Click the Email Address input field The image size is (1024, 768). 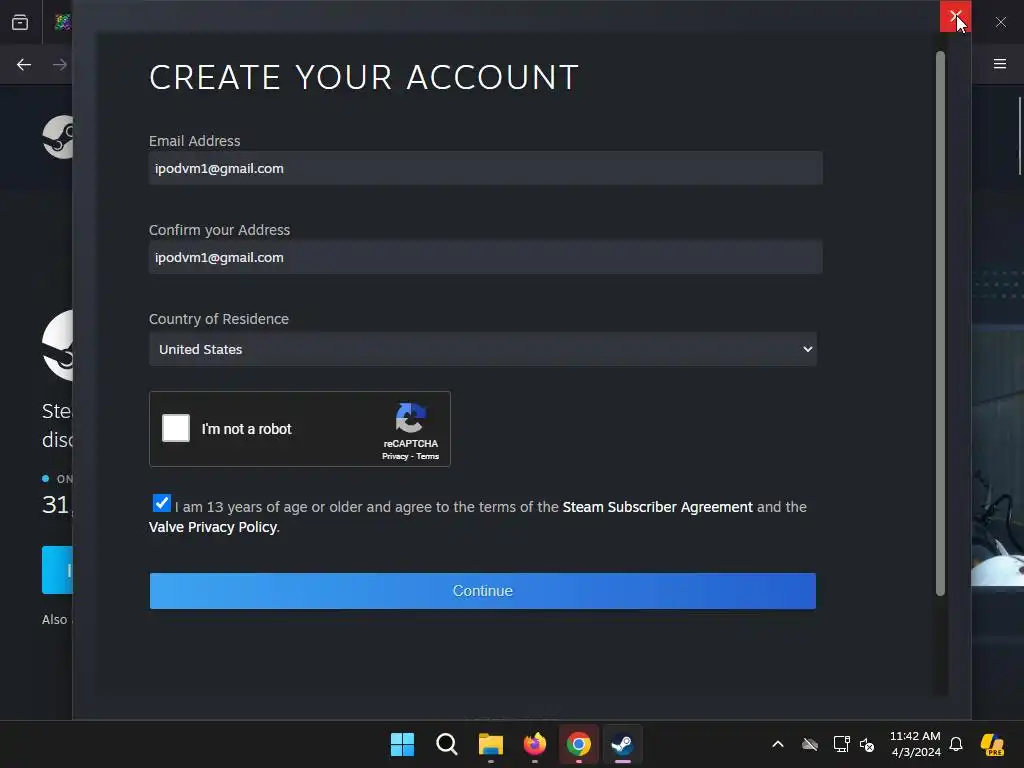[x=485, y=168]
